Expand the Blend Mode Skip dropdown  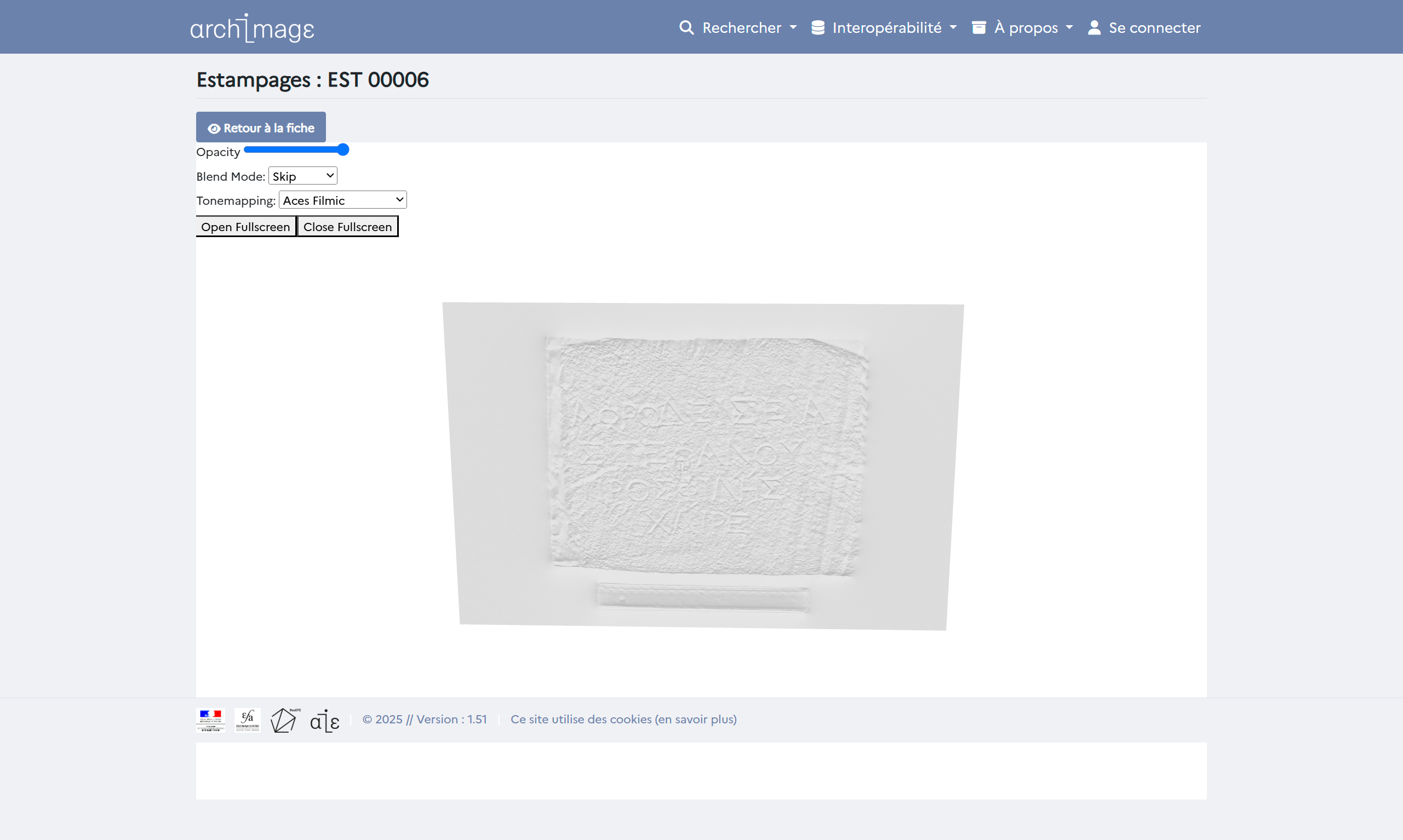point(303,176)
